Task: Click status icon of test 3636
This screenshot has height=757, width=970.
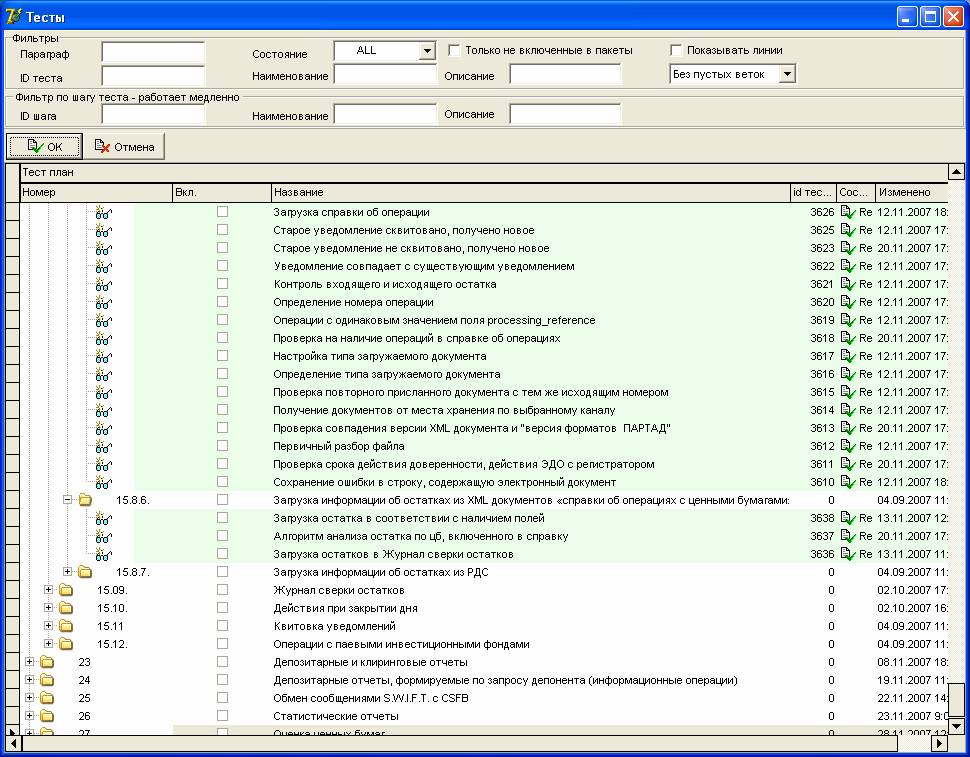Action: click(x=848, y=554)
